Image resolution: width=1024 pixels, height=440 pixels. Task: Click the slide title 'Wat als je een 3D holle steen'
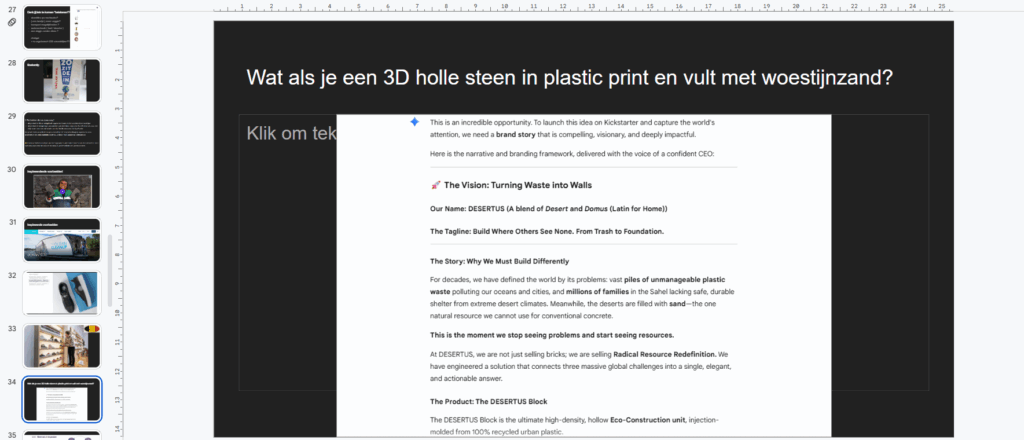click(x=569, y=77)
